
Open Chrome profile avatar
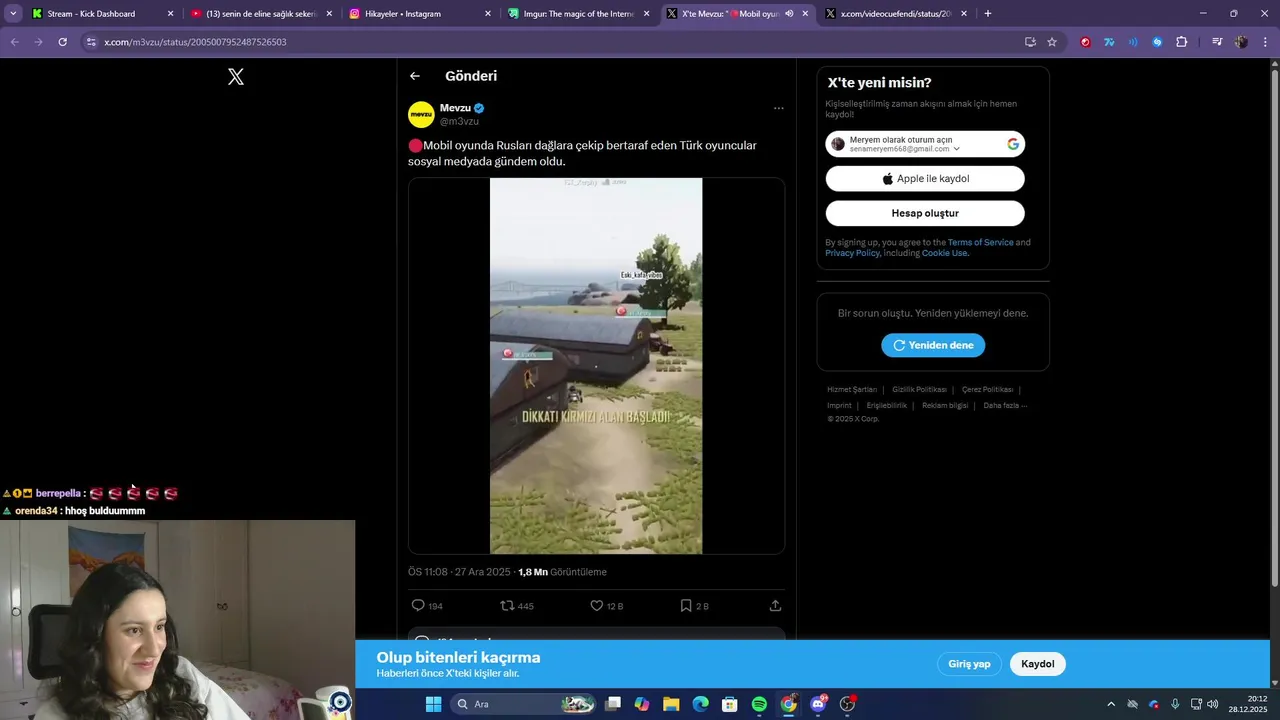[x=1241, y=42]
